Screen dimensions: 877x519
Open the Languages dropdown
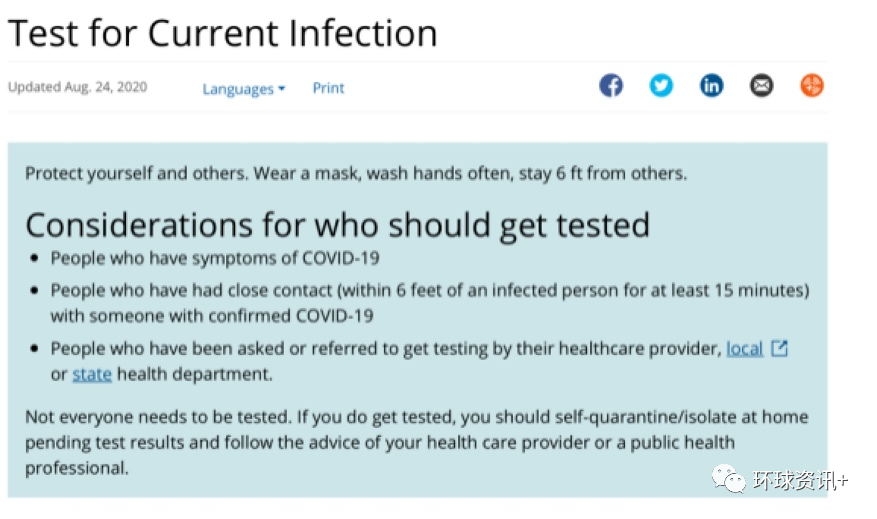pyautogui.click(x=243, y=89)
